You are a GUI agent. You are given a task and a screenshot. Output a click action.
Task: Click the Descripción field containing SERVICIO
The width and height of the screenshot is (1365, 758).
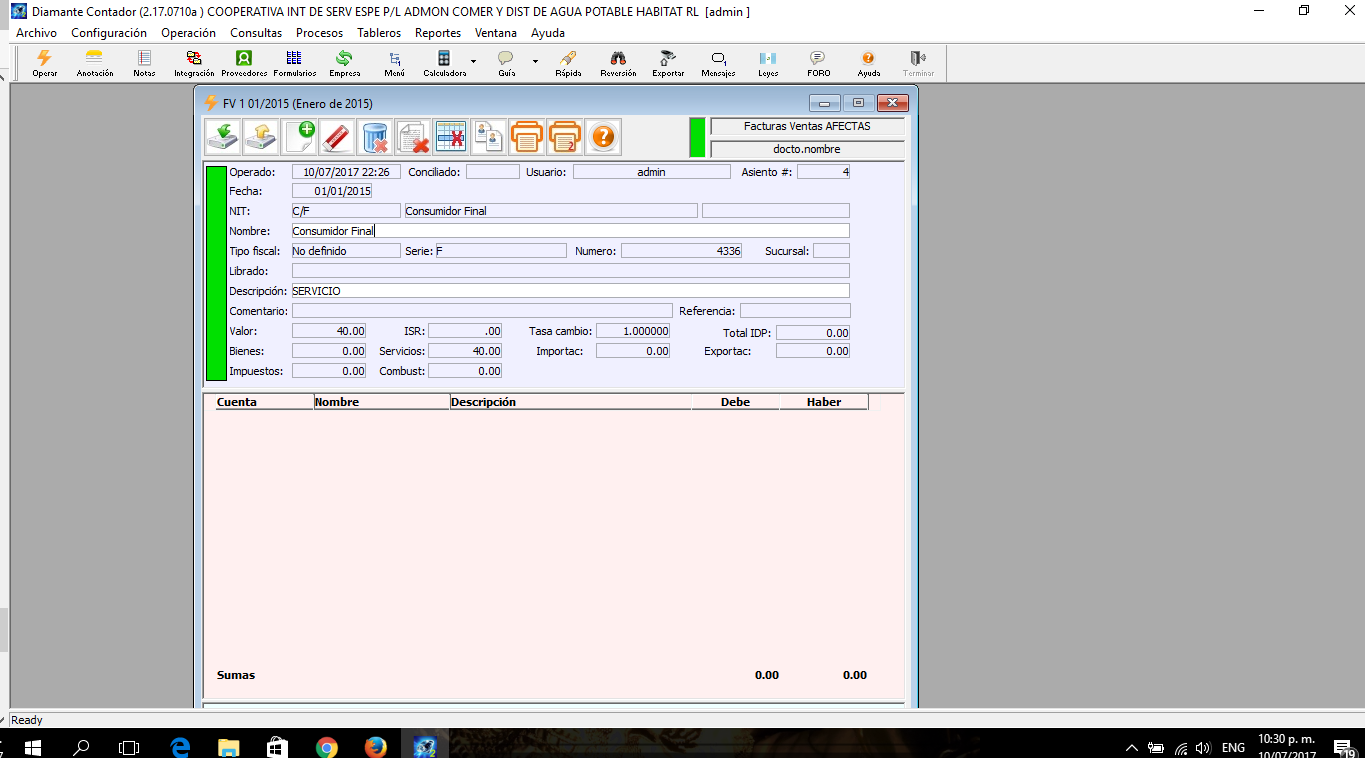(x=570, y=291)
